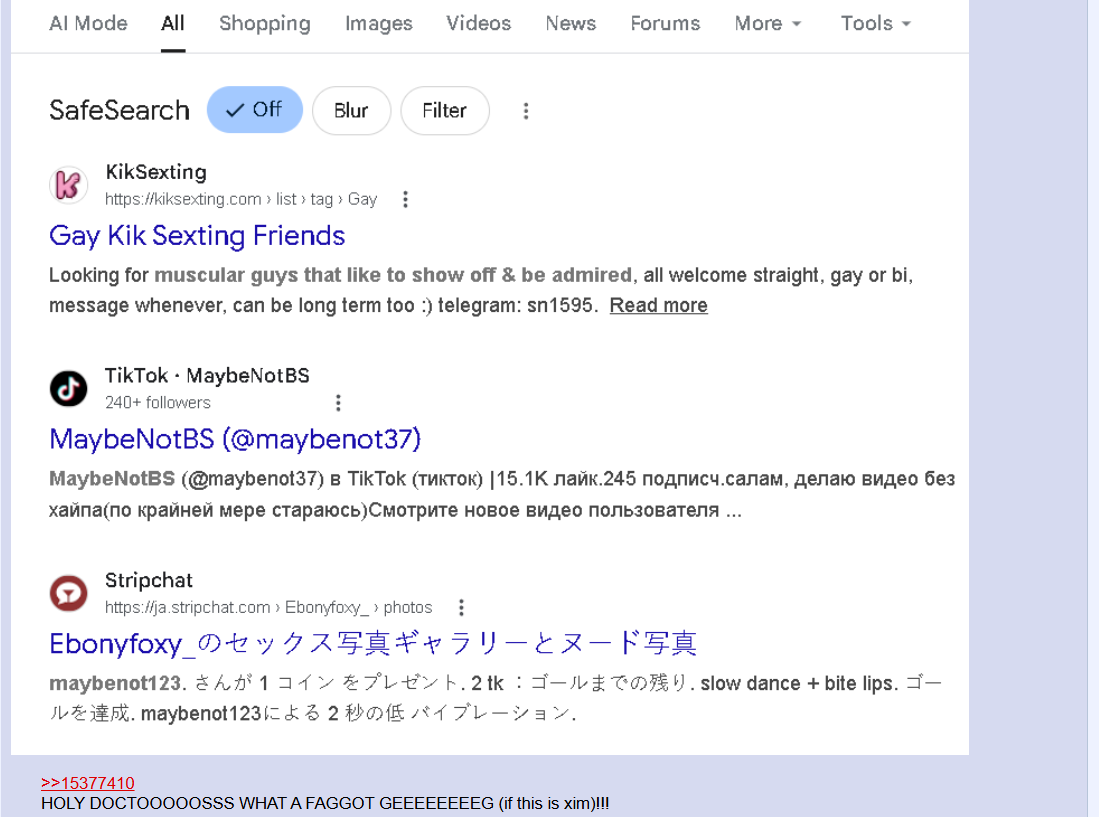Expand the More search categories dropdown
The width and height of the screenshot is (1099, 817).
(x=767, y=23)
